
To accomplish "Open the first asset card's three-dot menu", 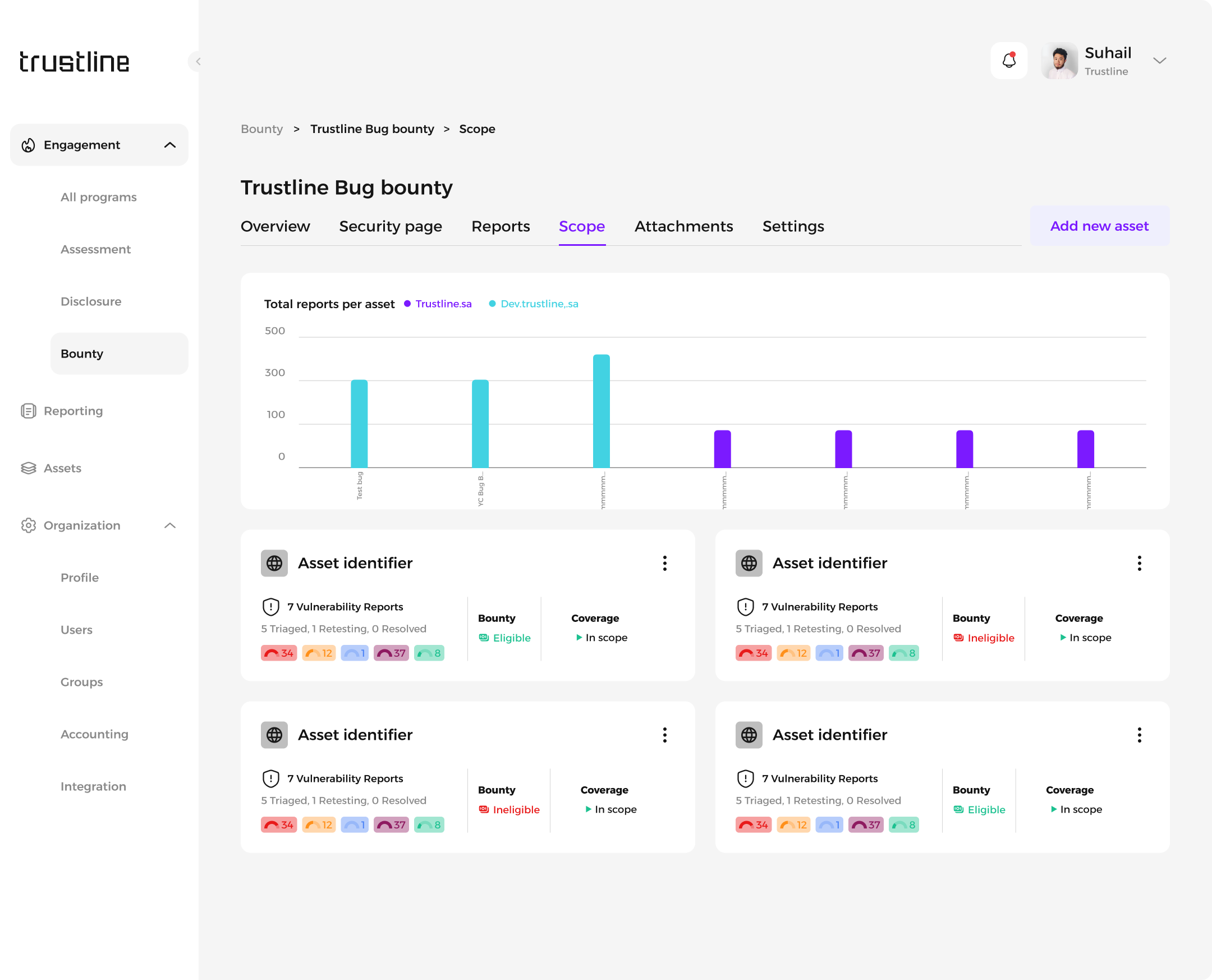I will pos(664,563).
